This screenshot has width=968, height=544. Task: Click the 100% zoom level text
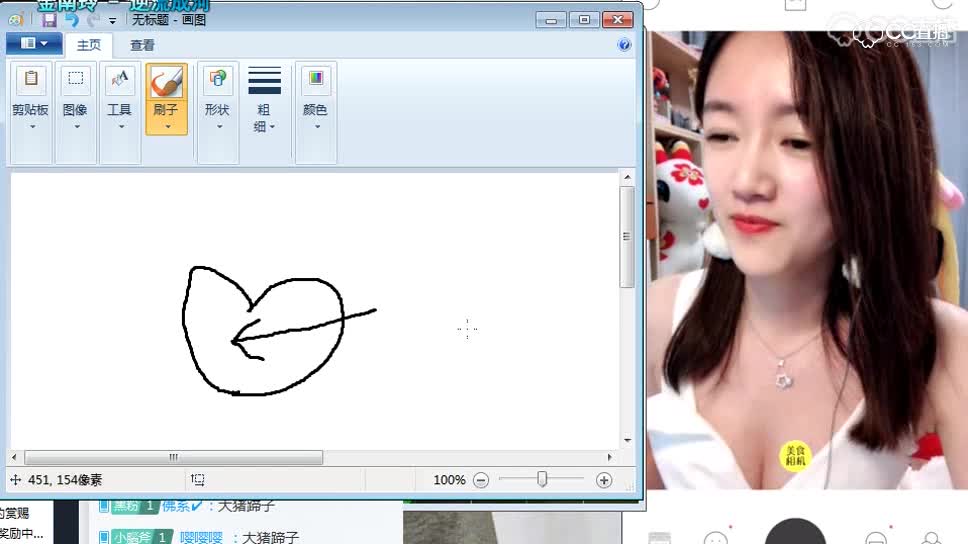[449, 480]
